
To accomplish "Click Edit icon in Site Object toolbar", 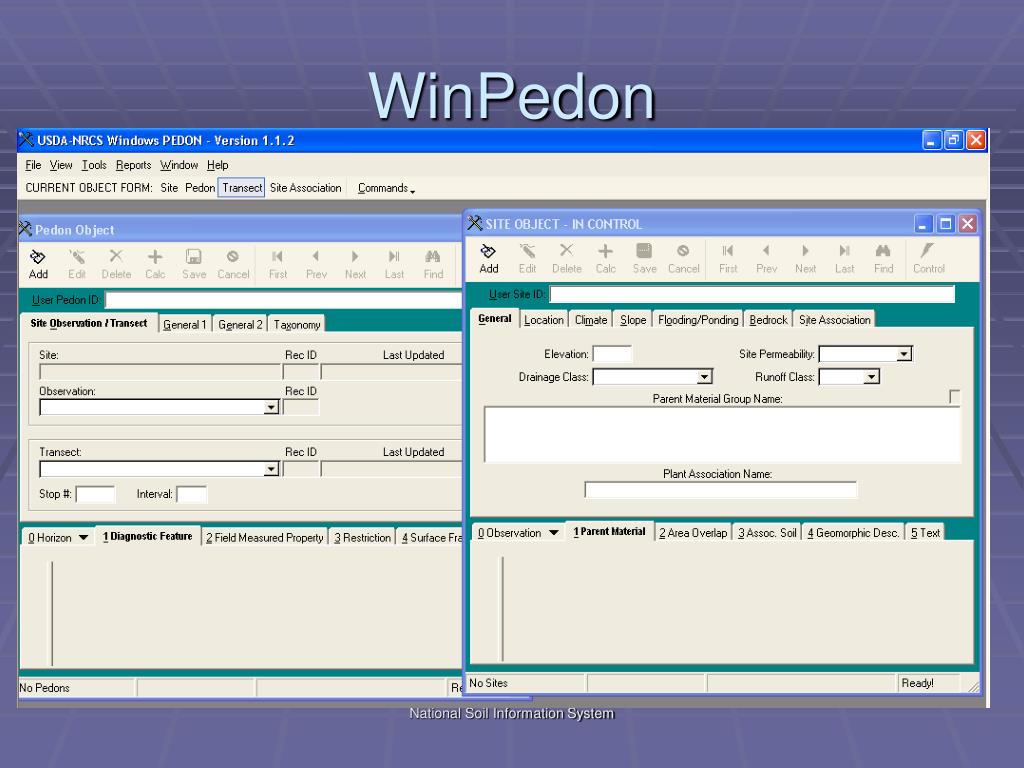I will click(x=527, y=251).
